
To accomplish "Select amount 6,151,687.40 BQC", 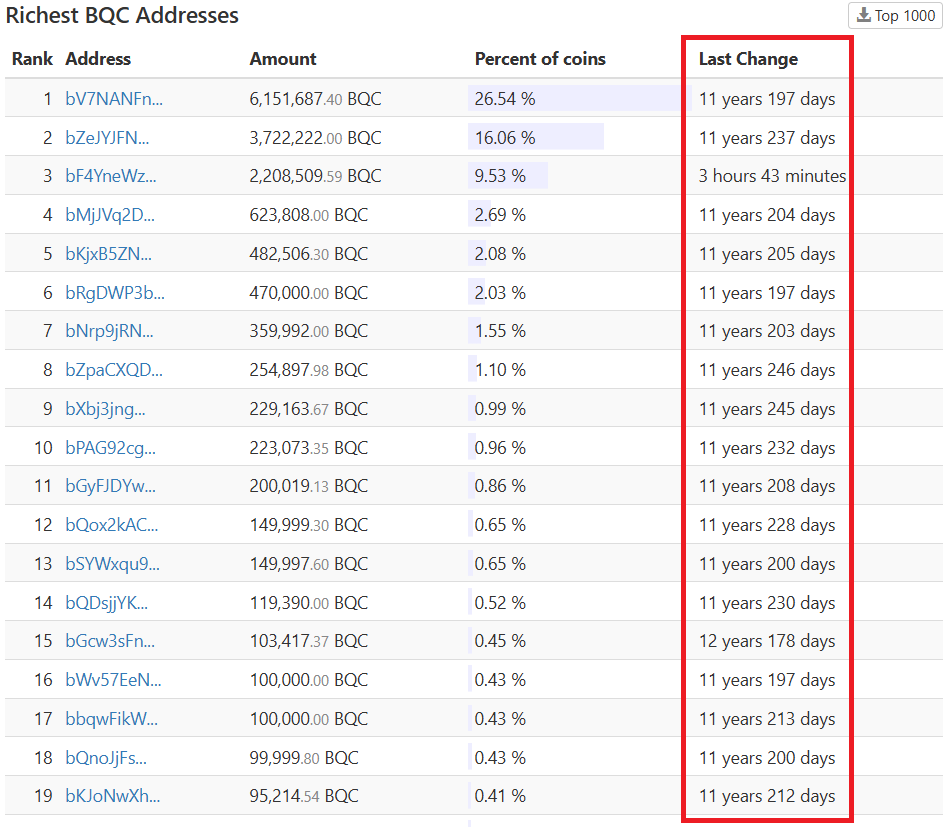I will click(315, 99).
